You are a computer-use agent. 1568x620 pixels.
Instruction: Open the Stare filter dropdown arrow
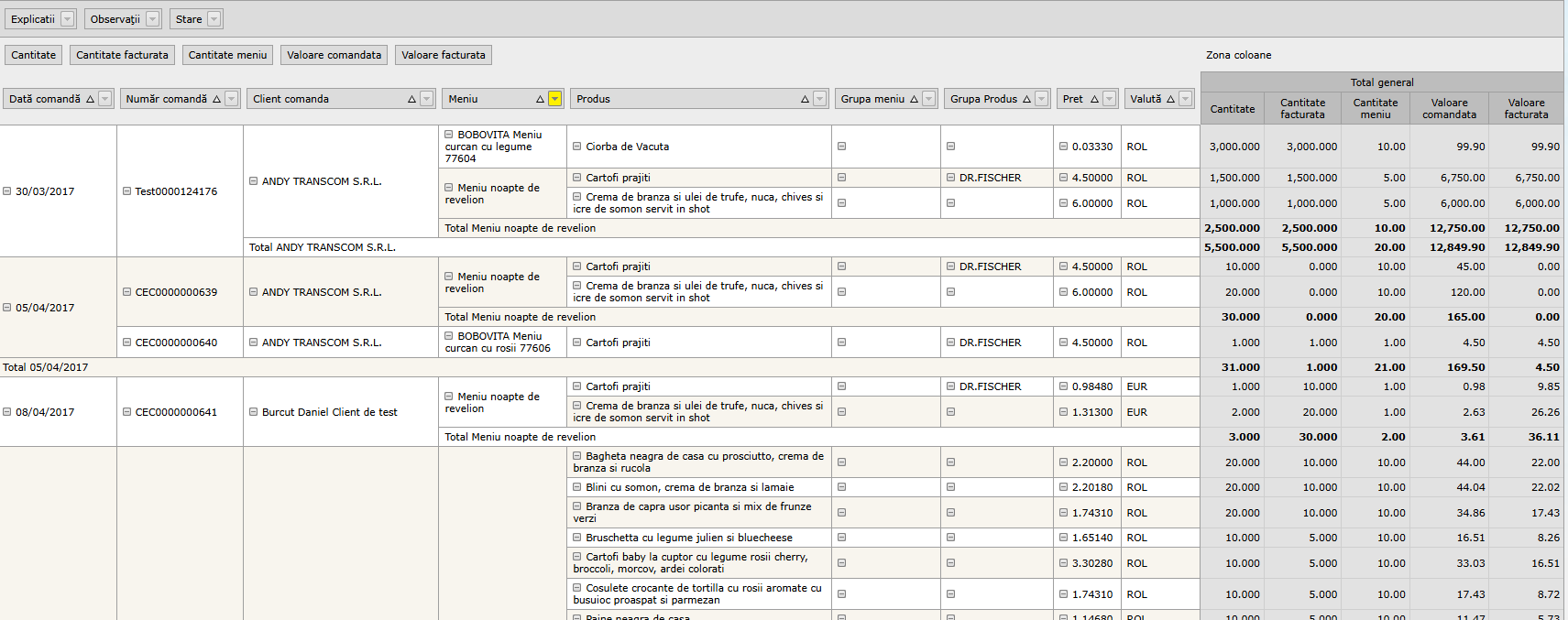pyautogui.click(x=214, y=19)
